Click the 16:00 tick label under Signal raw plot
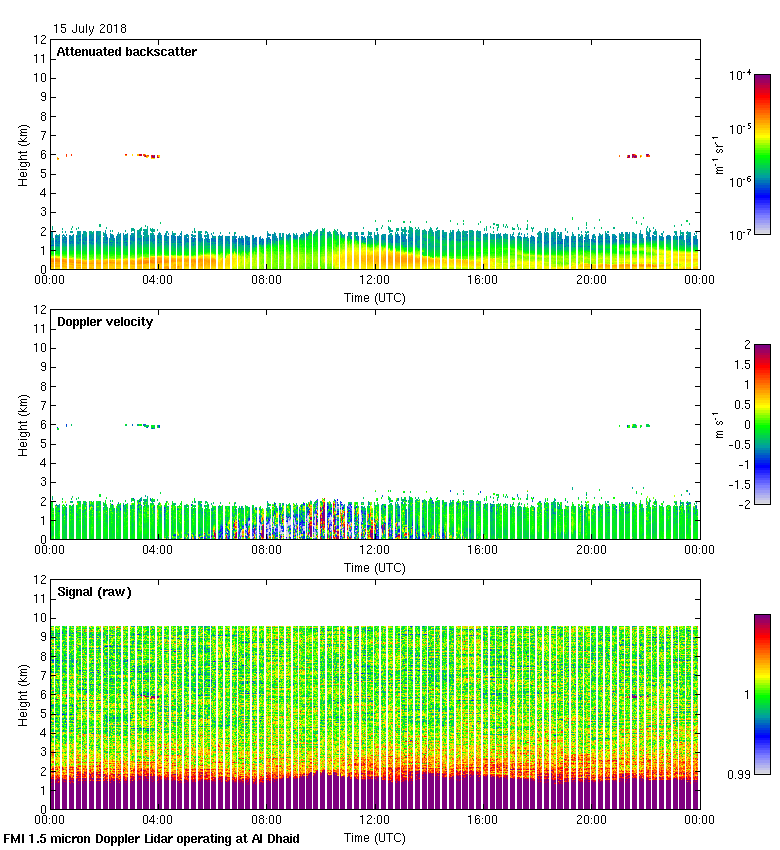780x850 pixels. point(483,821)
